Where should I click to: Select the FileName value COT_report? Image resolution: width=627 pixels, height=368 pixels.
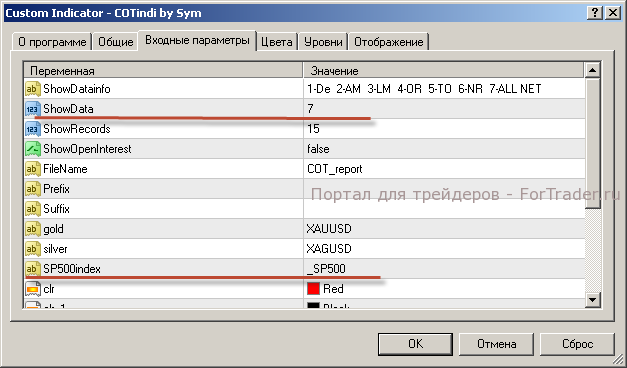pos(335,169)
